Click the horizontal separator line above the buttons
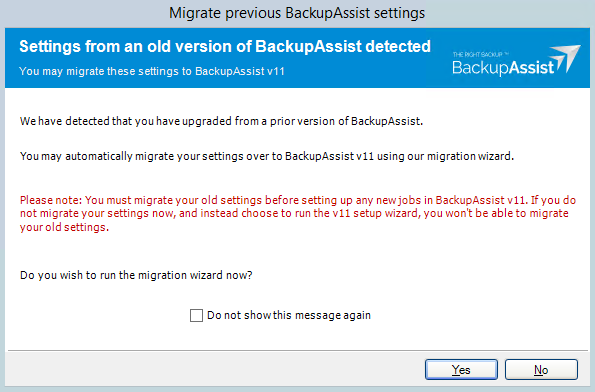The height and width of the screenshot is (392, 595). tap(298, 350)
